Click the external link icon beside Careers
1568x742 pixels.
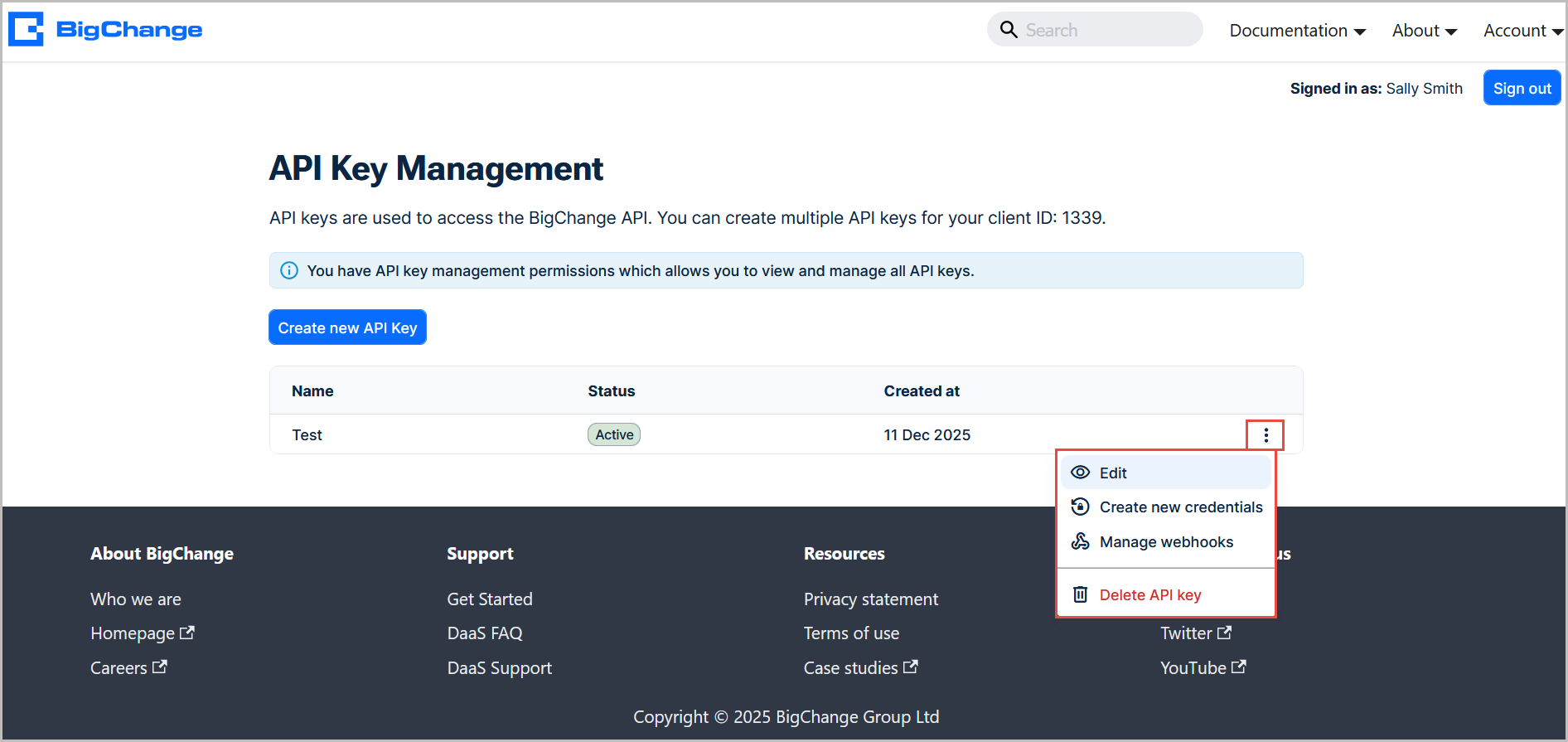tap(160, 667)
